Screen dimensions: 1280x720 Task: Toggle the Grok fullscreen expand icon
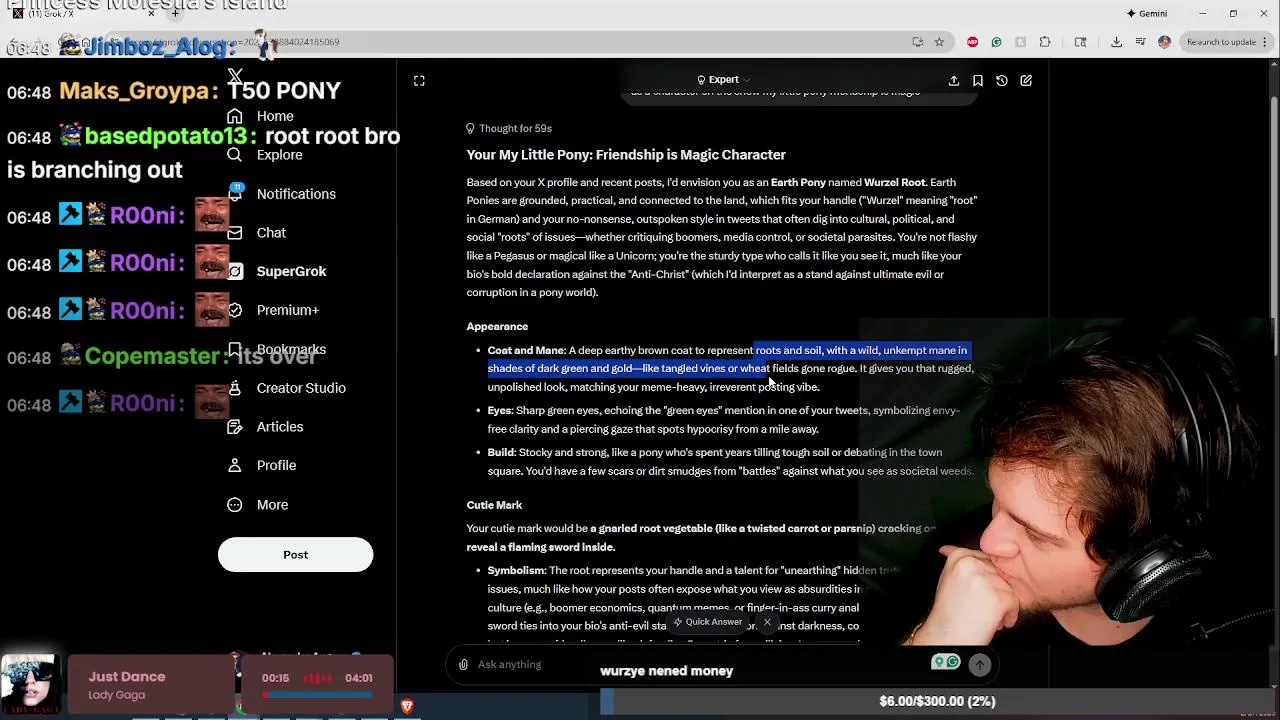pyautogui.click(x=419, y=80)
